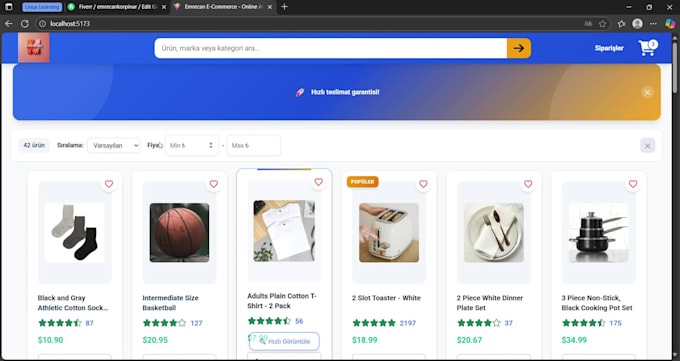Open browser settings and more menu
Viewport: 680px width, 361px height.
tap(653, 24)
